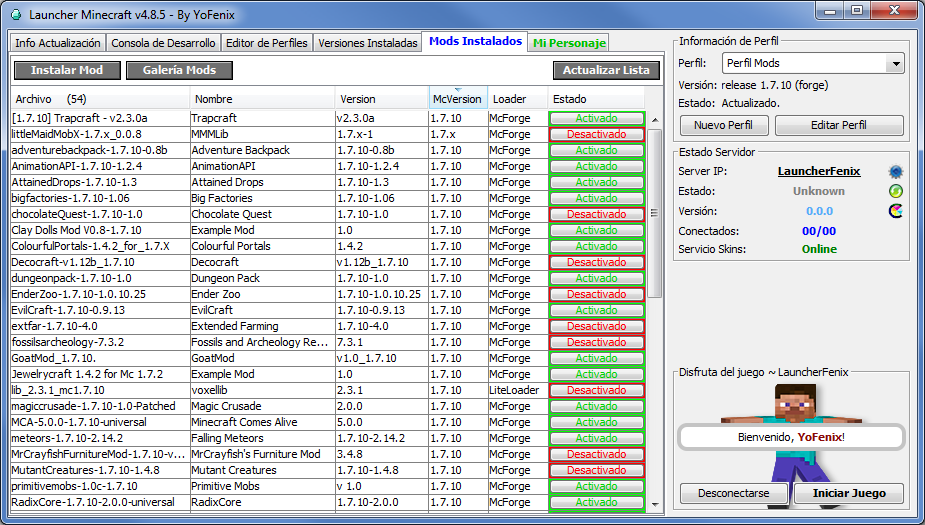This screenshot has height=525, width=925.
Task: Create a Nuevo Perfil
Action: tap(723, 125)
